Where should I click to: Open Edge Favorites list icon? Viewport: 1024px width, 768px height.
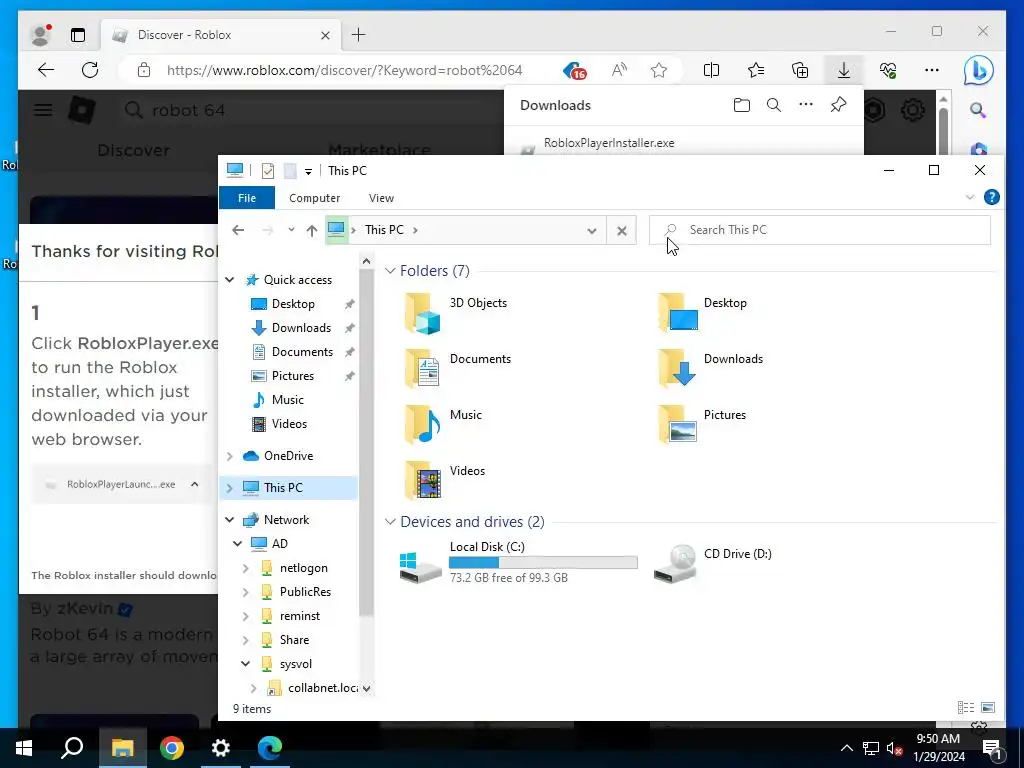click(756, 70)
